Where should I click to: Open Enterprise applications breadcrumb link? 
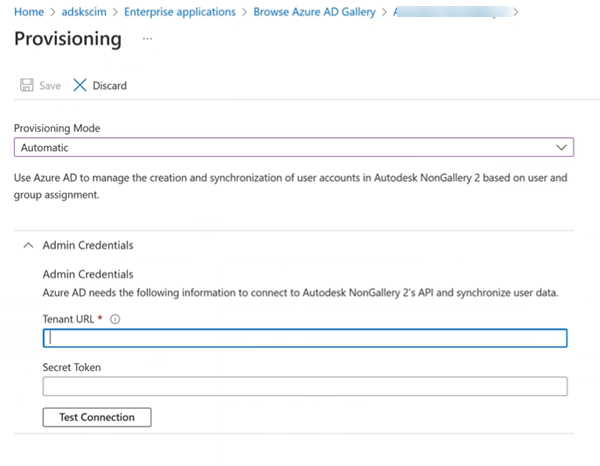point(180,12)
